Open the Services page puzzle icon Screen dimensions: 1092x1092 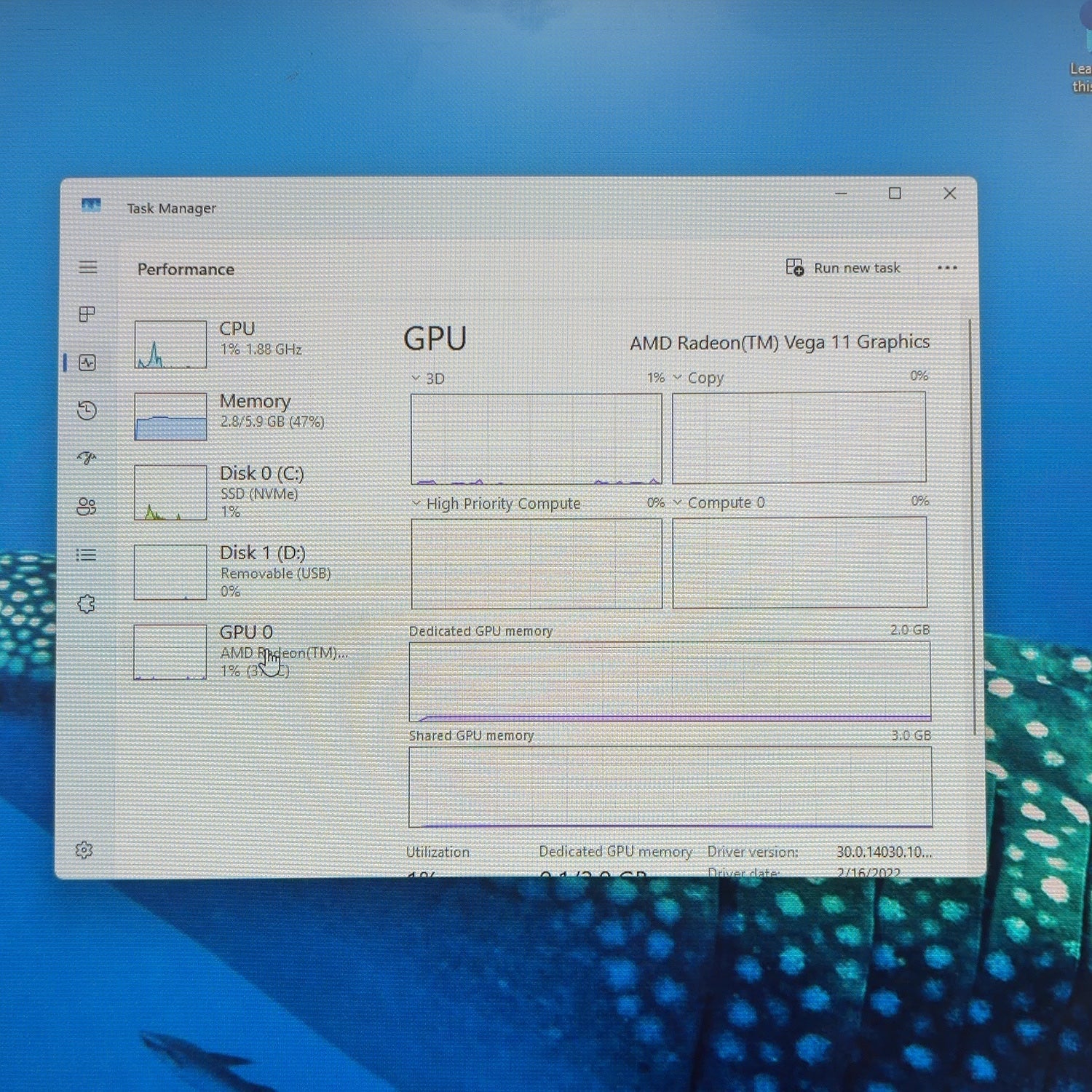(86, 604)
